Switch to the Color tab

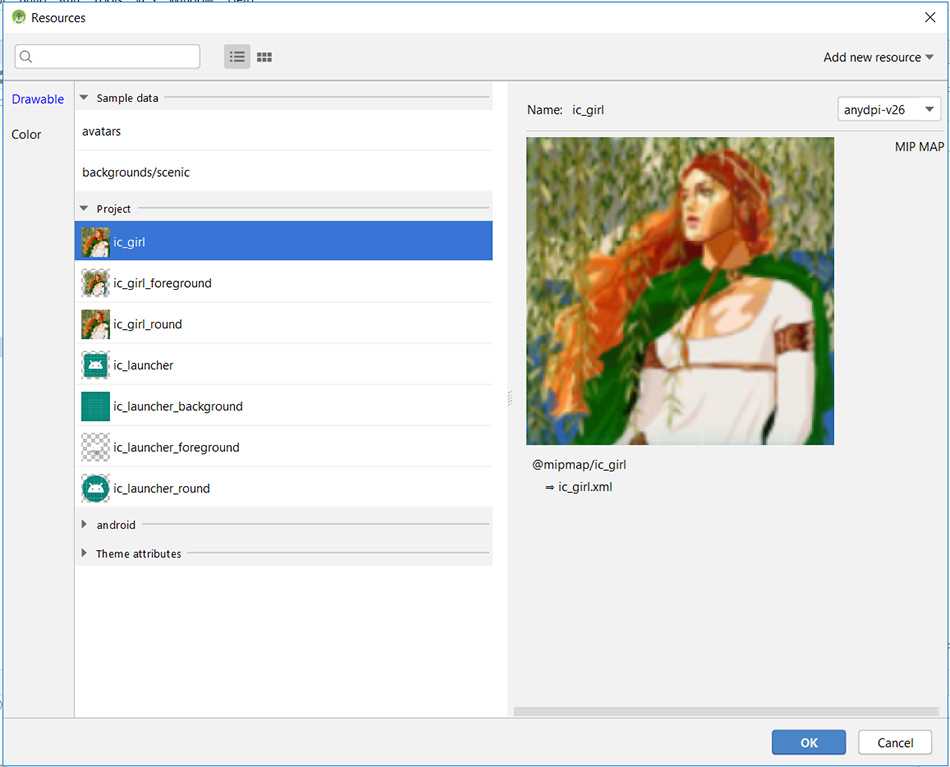tap(27, 134)
